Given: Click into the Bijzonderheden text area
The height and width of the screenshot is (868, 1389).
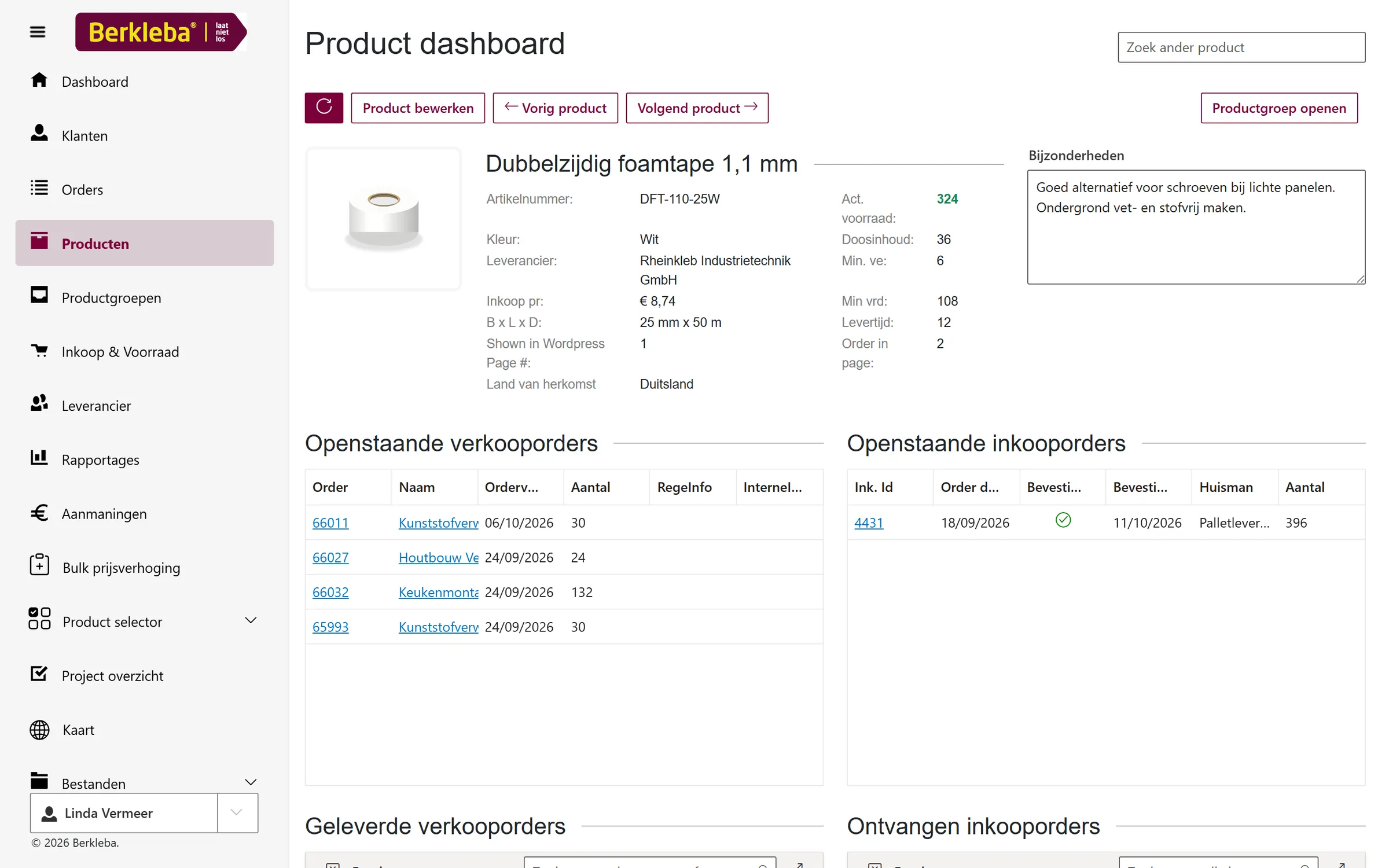Looking at the screenshot, I should pyautogui.click(x=1196, y=227).
